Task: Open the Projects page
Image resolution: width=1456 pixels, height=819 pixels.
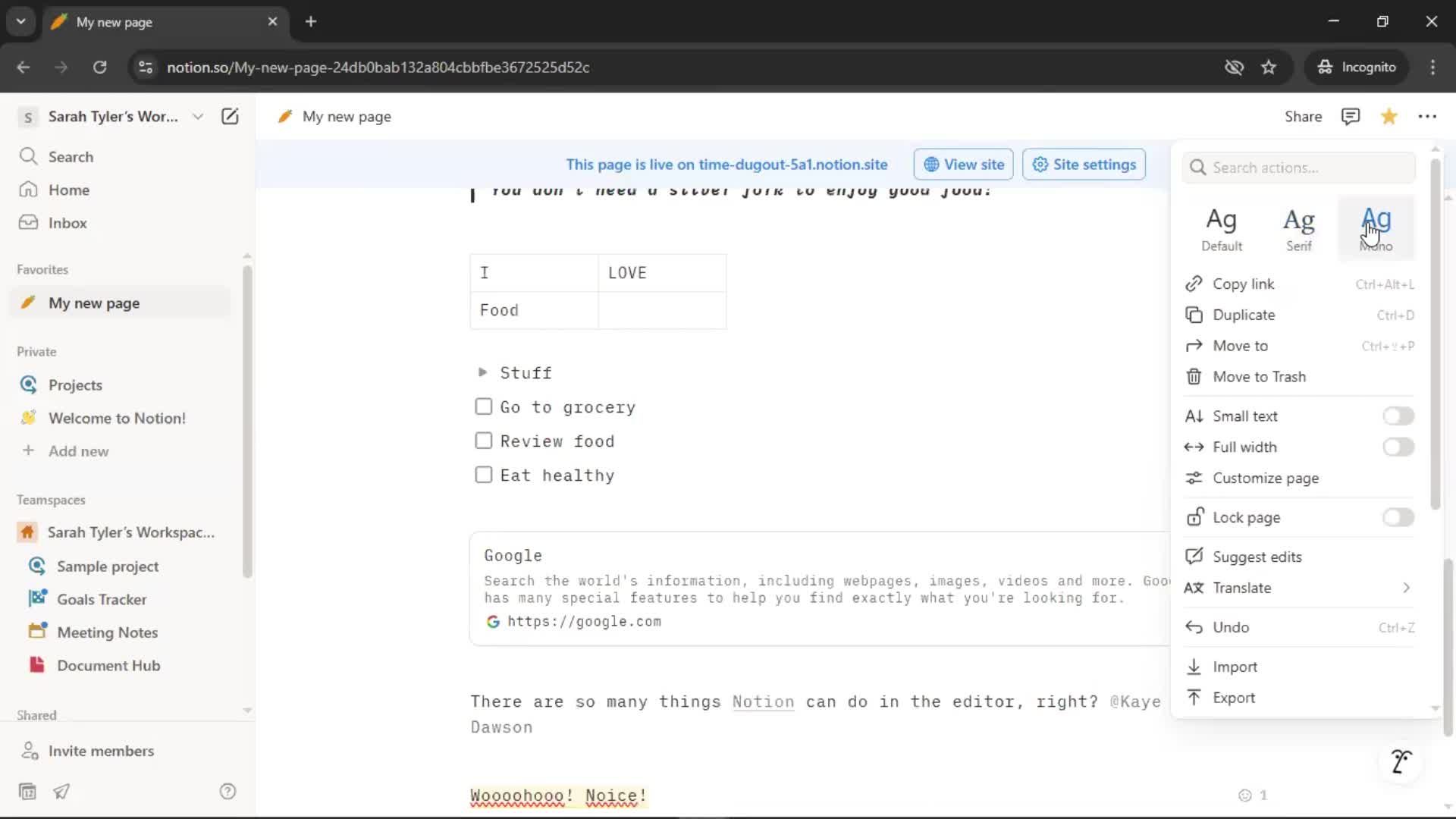Action: (x=75, y=385)
